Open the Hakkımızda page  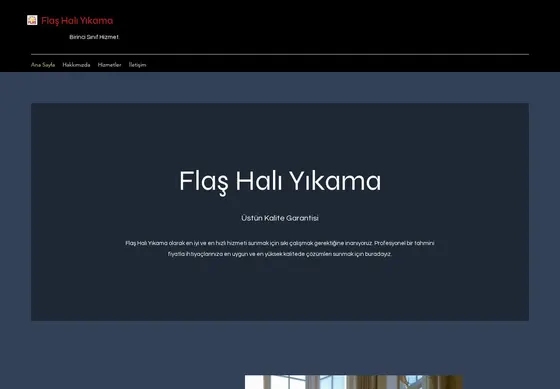(76, 65)
